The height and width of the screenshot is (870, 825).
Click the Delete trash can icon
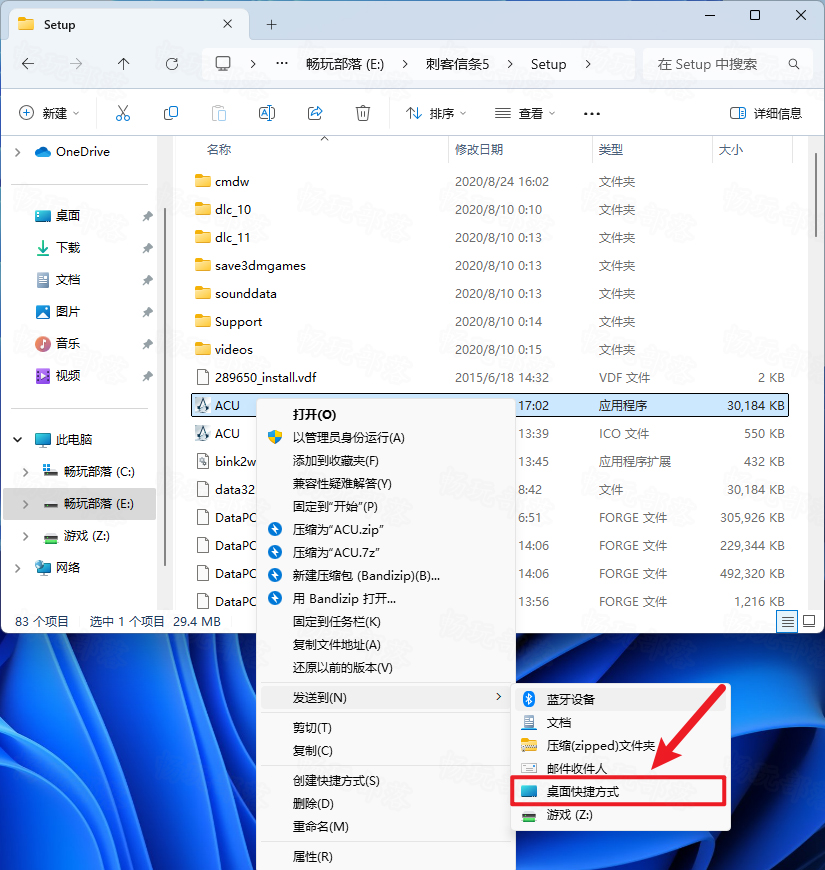coord(363,113)
